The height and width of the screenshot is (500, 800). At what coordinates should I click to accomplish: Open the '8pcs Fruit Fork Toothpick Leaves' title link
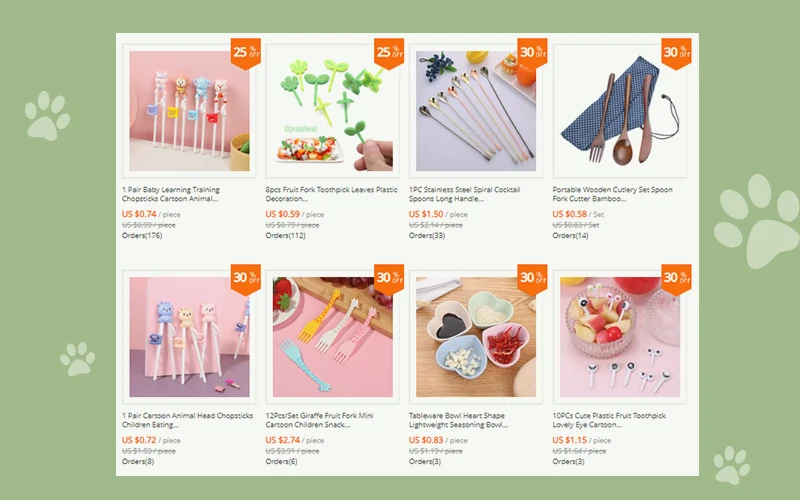point(332,194)
